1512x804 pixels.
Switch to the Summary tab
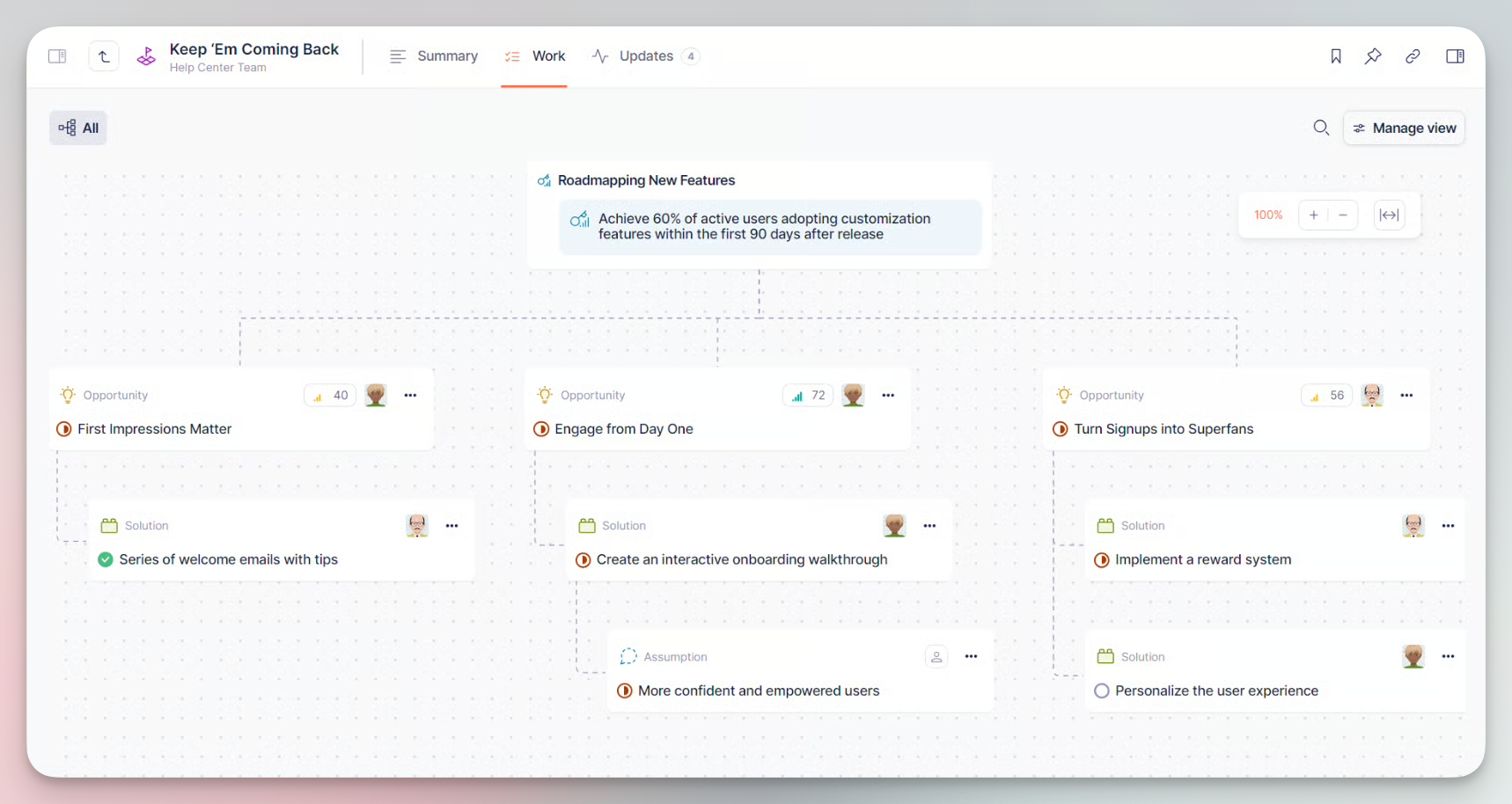click(x=434, y=56)
